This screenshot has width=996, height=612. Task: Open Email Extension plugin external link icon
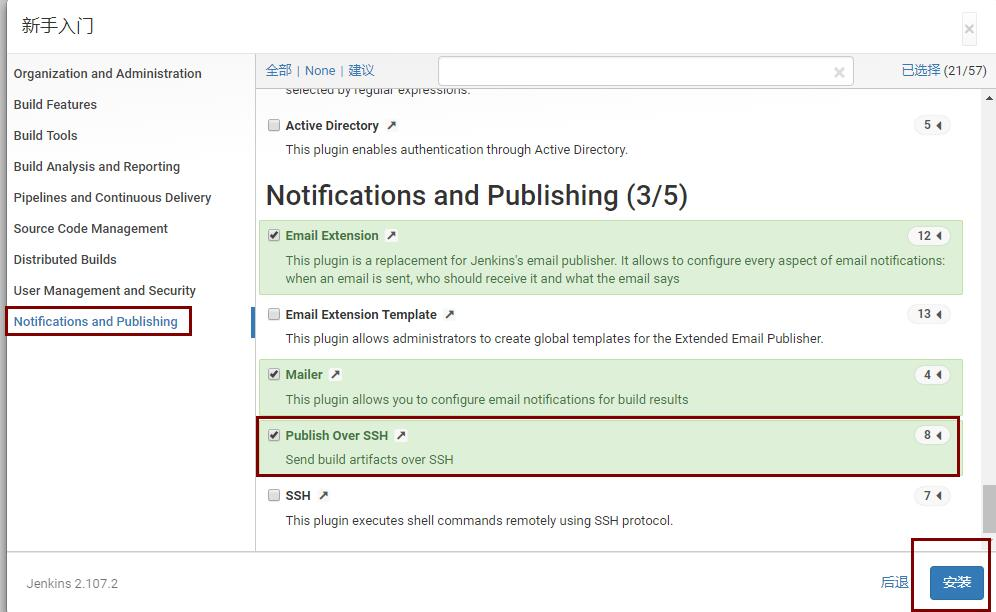click(x=392, y=235)
